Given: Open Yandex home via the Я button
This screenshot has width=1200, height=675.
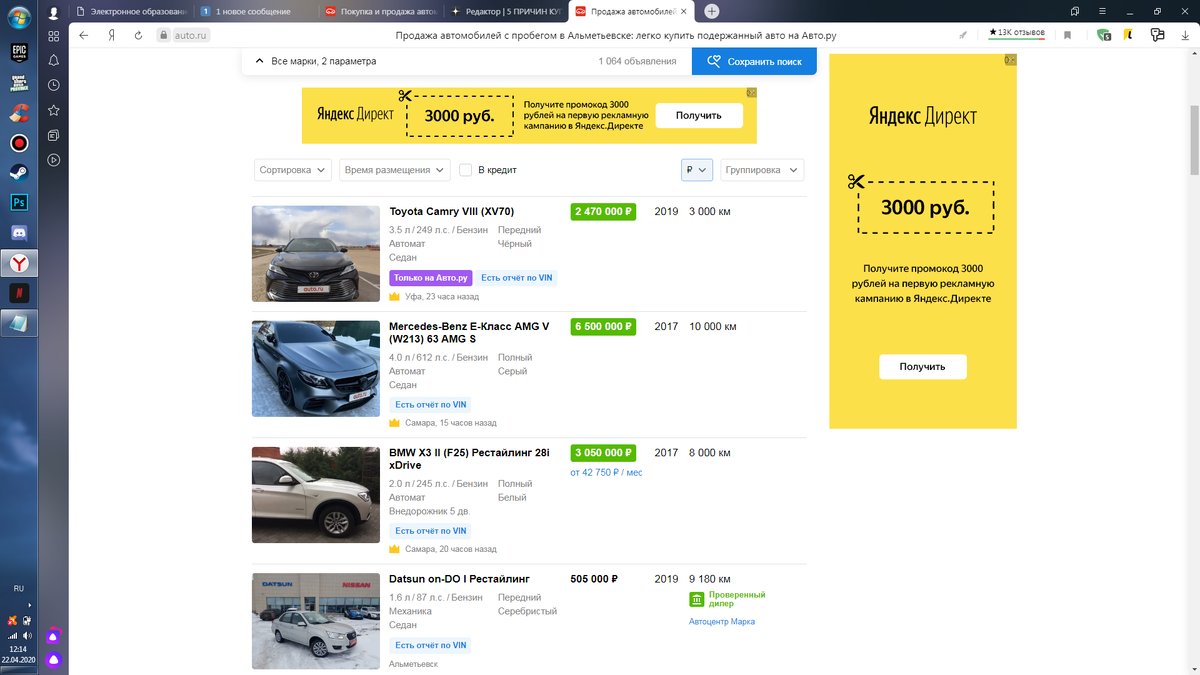Looking at the screenshot, I should [x=112, y=35].
